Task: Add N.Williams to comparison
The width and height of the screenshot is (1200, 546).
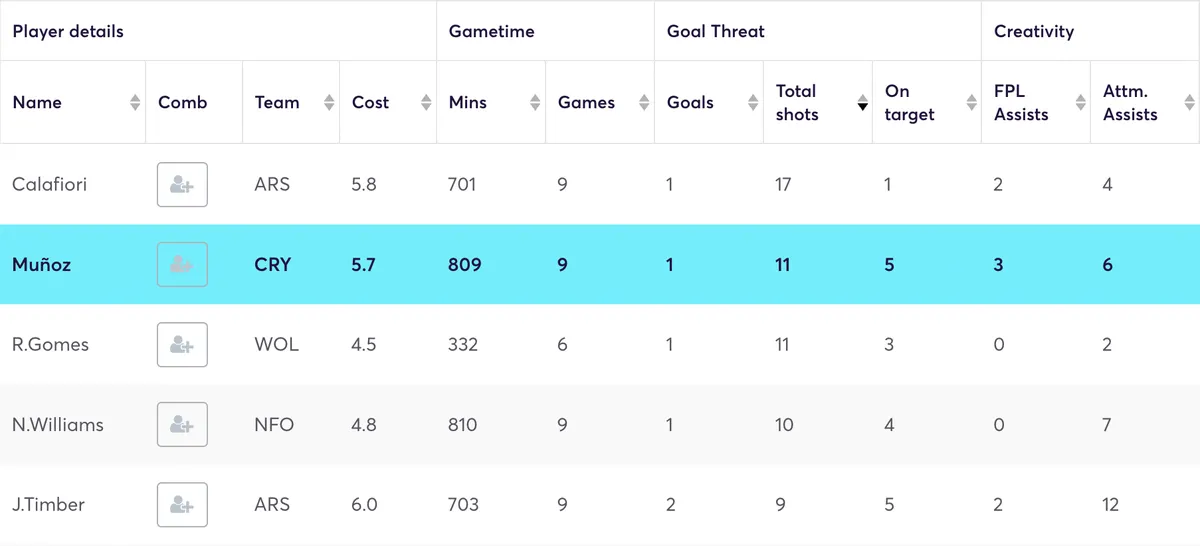Action: [x=182, y=425]
